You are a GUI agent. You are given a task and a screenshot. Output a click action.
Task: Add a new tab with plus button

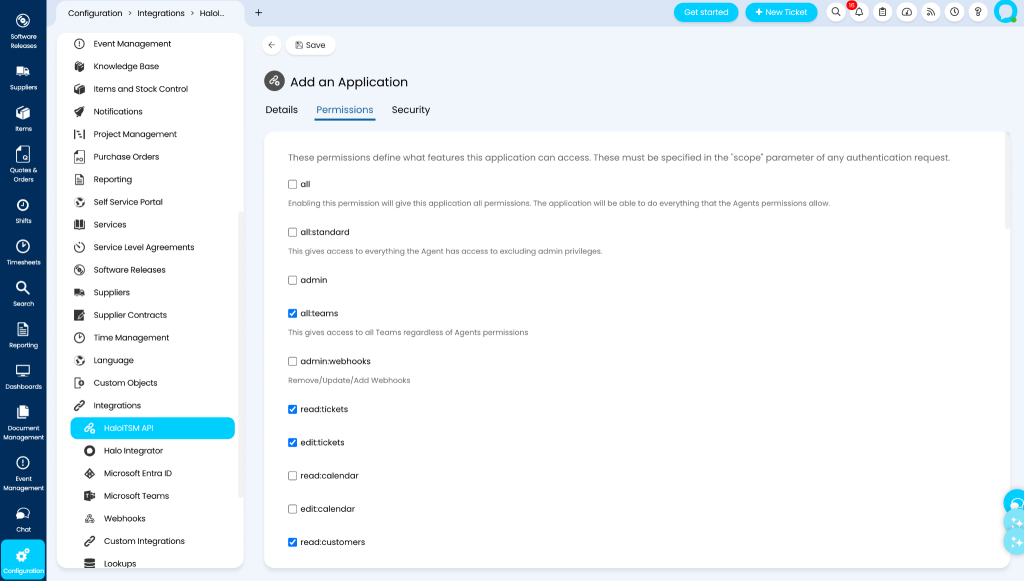point(259,12)
